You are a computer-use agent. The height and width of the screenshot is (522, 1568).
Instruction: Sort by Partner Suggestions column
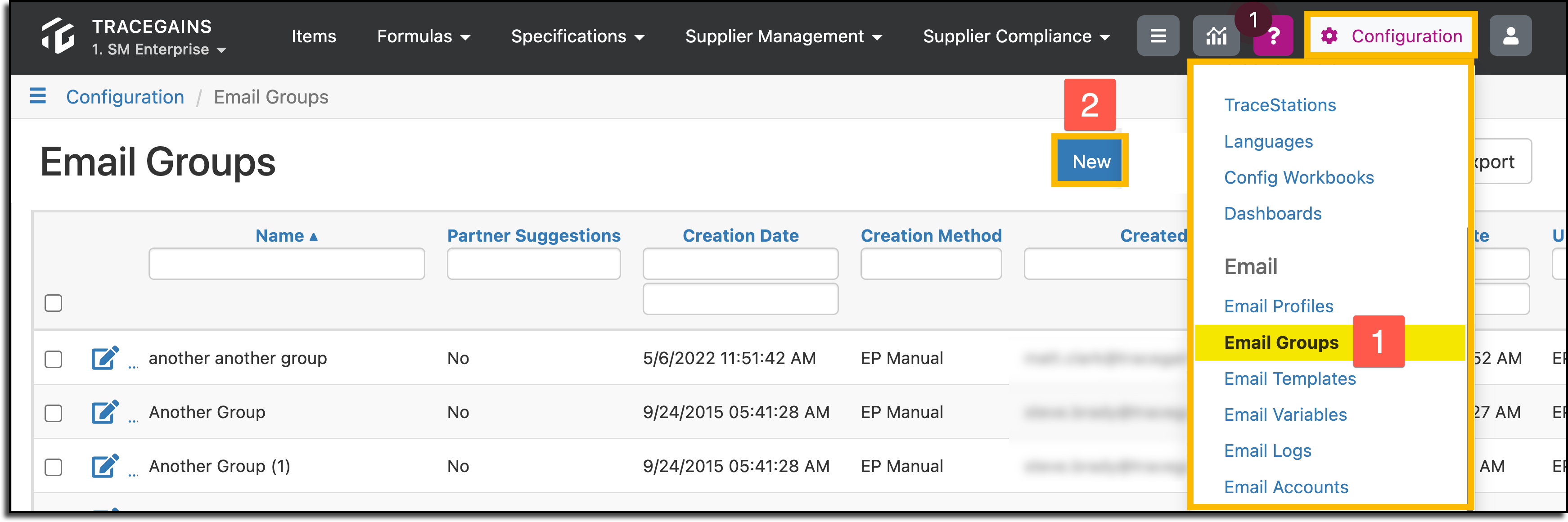tap(533, 235)
